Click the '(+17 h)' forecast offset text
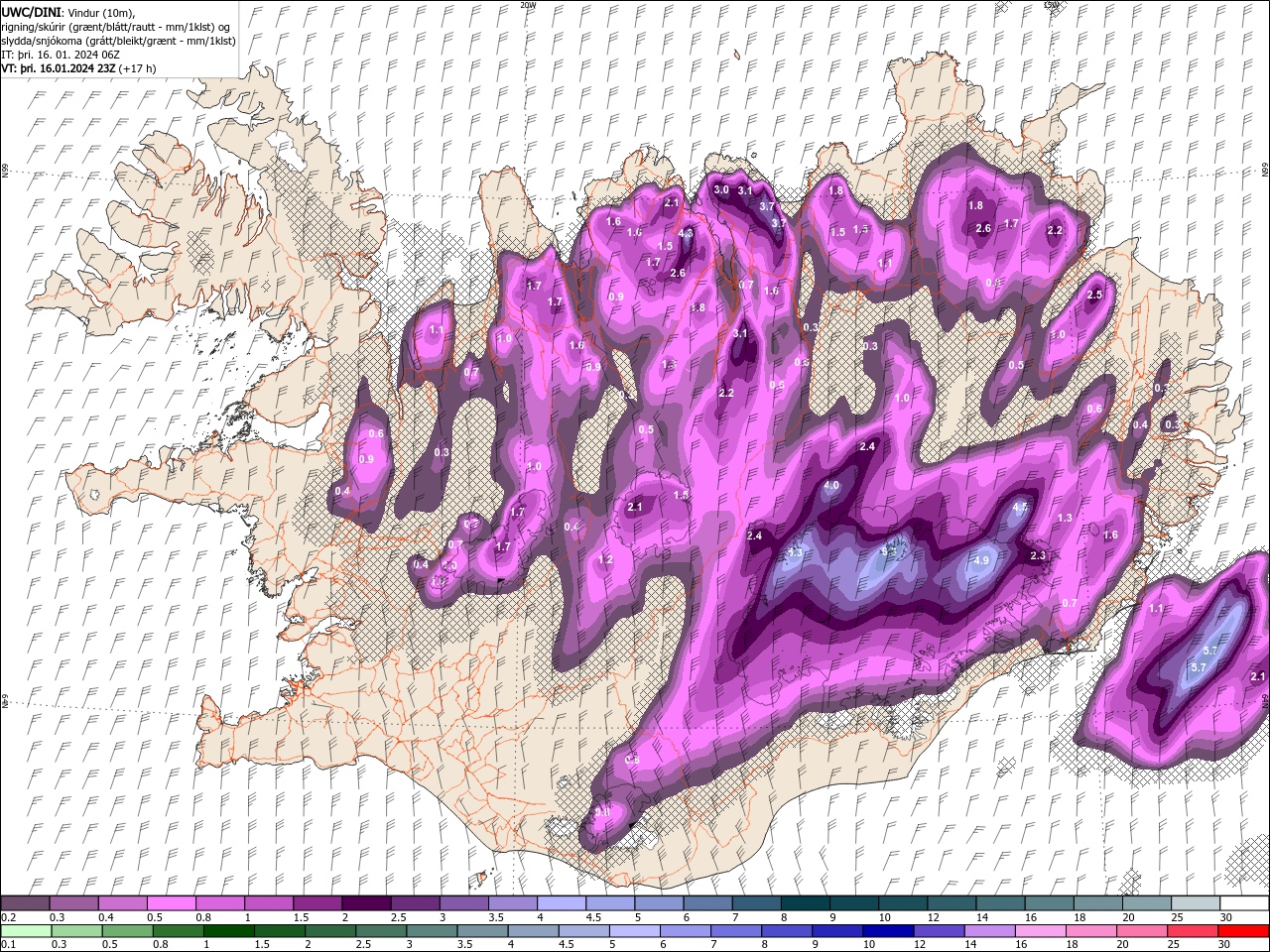This screenshot has height=952, width=1270. [x=138, y=68]
